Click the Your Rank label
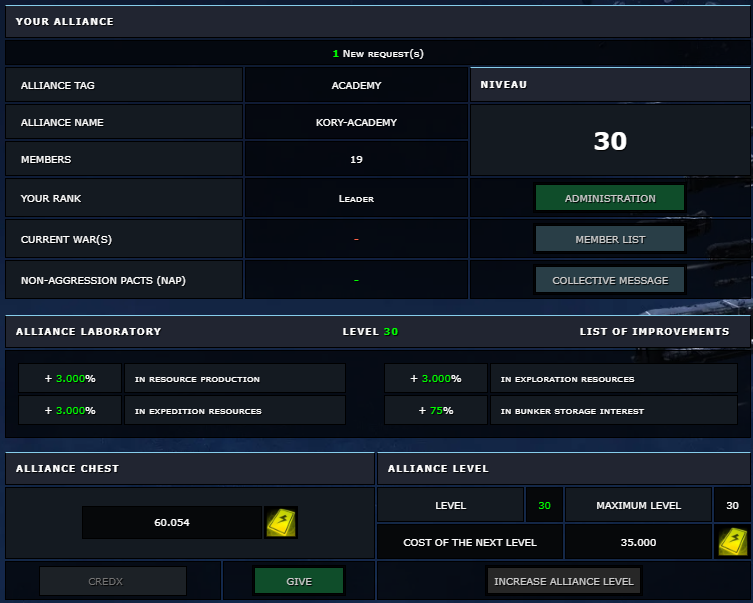This screenshot has width=753, height=603. [50, 198]
